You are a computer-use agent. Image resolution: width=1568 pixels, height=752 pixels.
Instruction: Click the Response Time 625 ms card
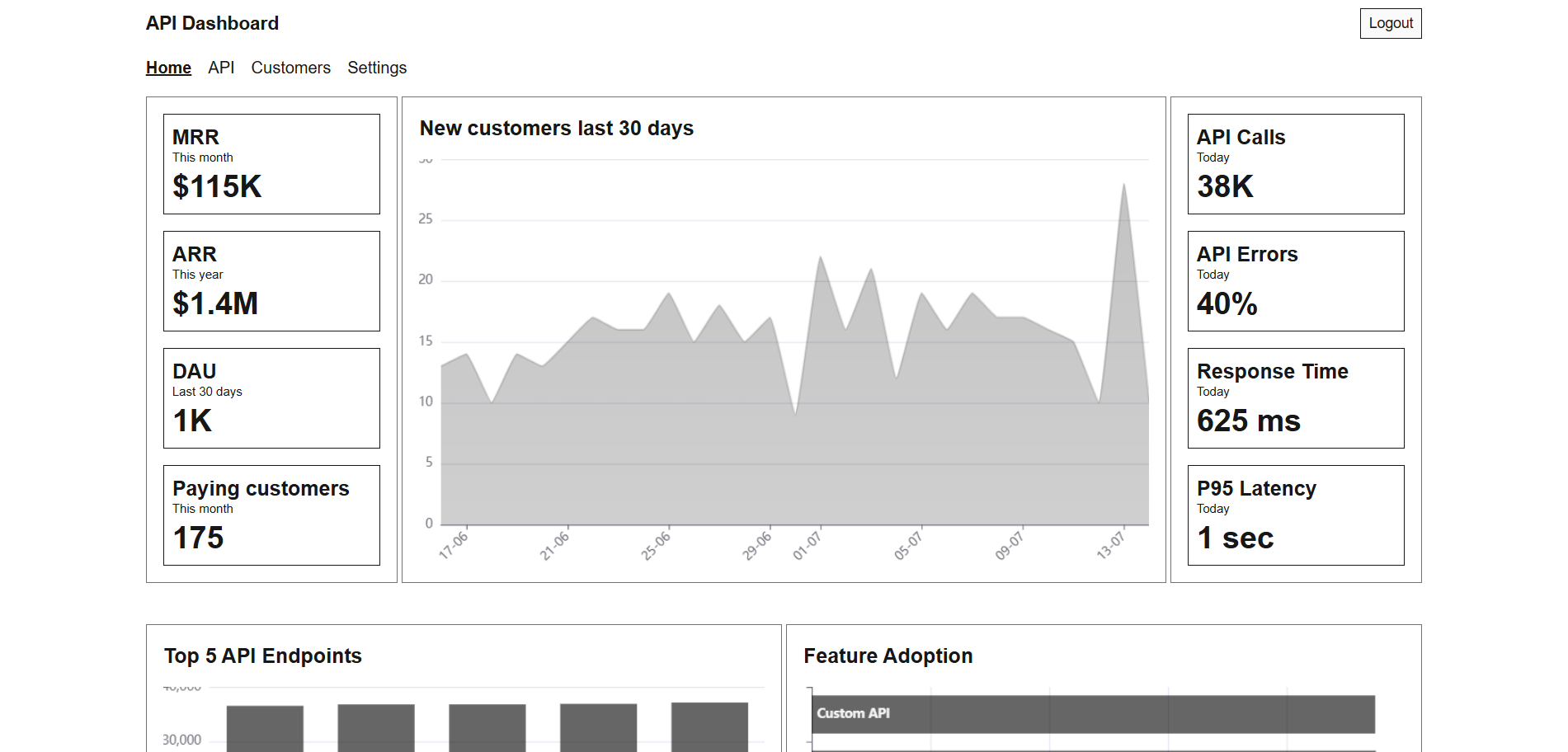pyautogui.click(x=1295, y=398)
